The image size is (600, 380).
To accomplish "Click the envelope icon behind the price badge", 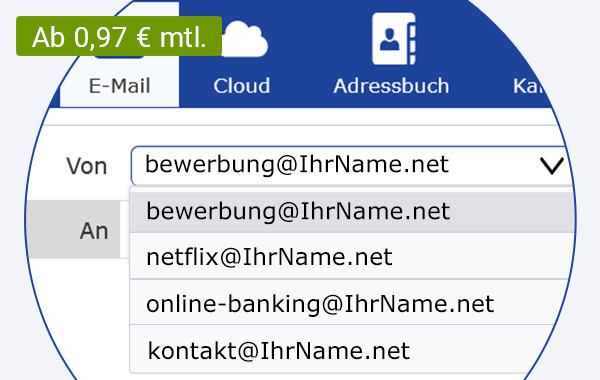I will click(x=119, y=57).
